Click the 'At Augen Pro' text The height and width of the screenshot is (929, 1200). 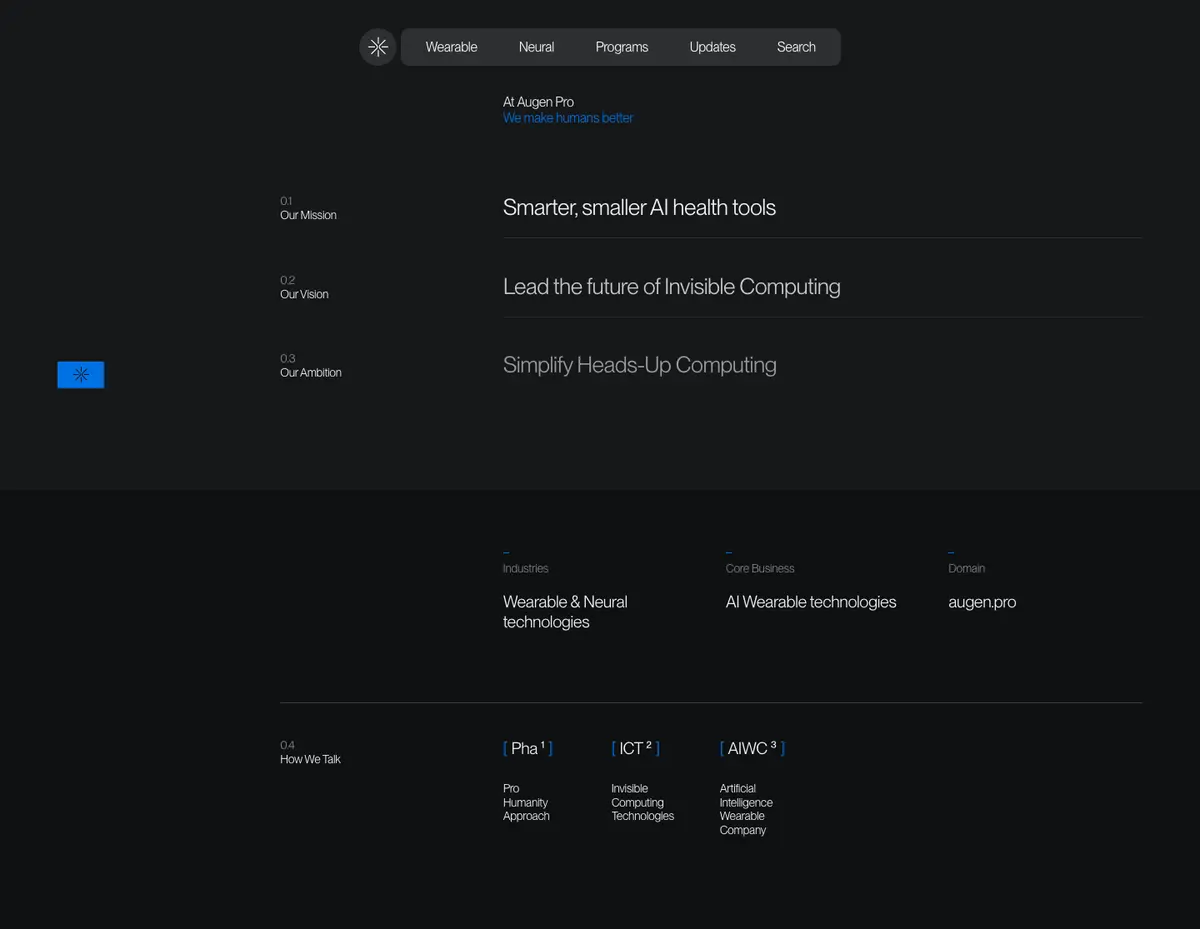click(538, 102)
